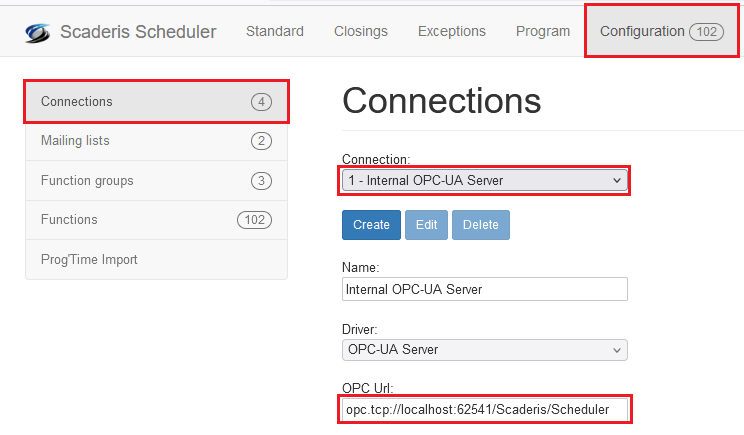Viewport: 744px width, 435px height.
Task: Select Connections in the sidebar
Action: 156,102
